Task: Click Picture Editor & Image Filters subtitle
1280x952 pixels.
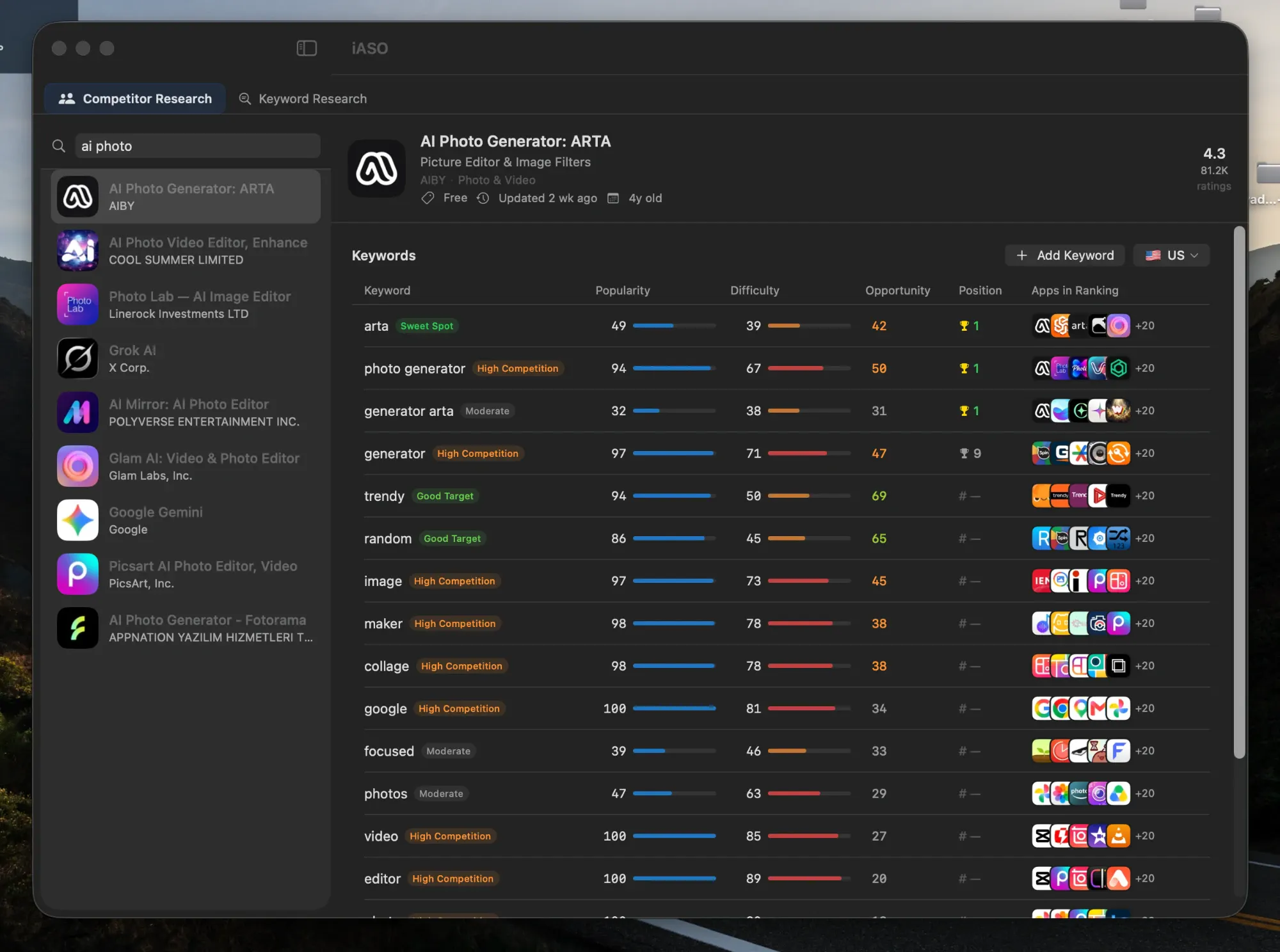Action: pos(505,162)
